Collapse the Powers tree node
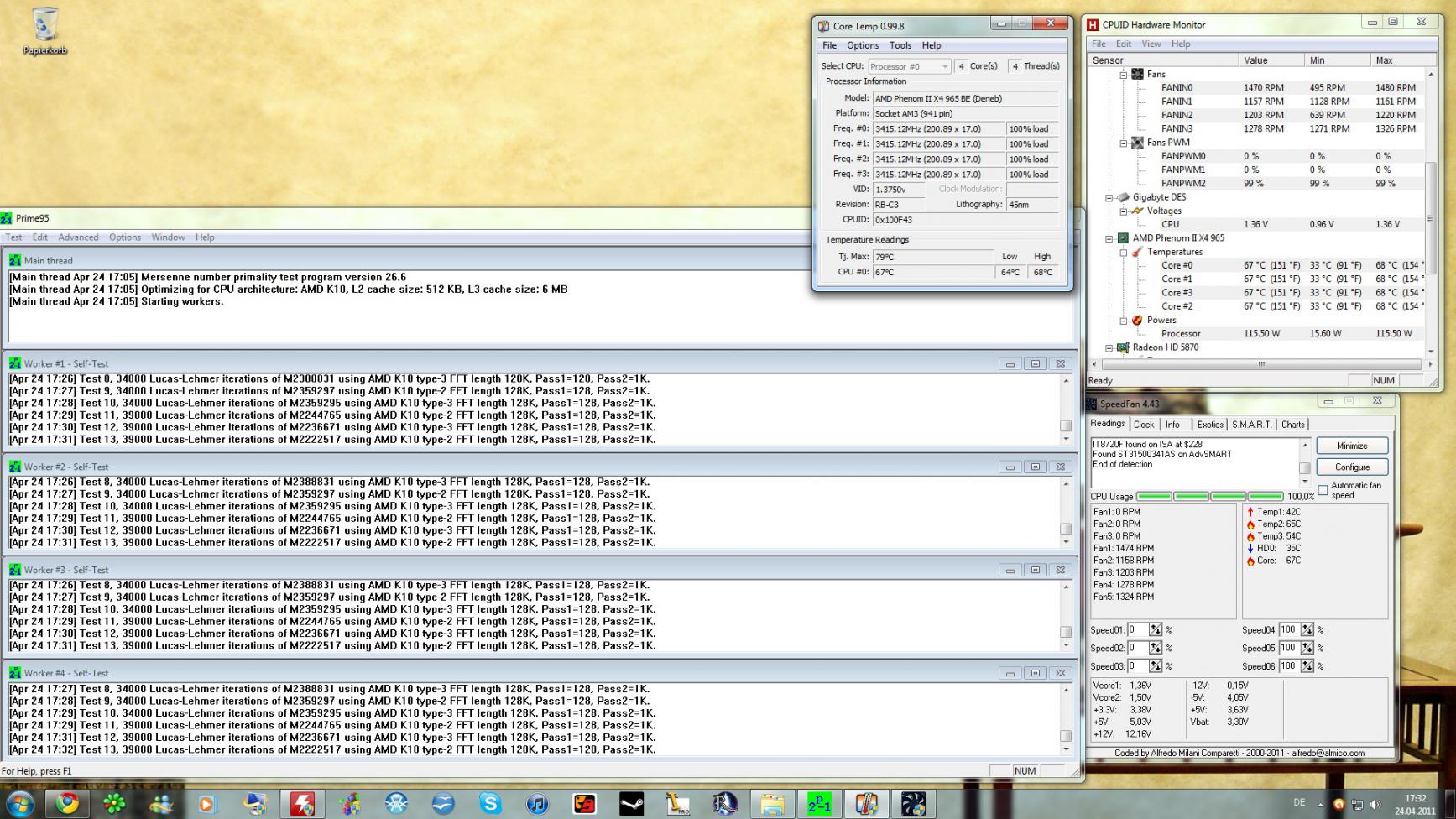This screenshot has height=819, width=1456. [1123, 321]
